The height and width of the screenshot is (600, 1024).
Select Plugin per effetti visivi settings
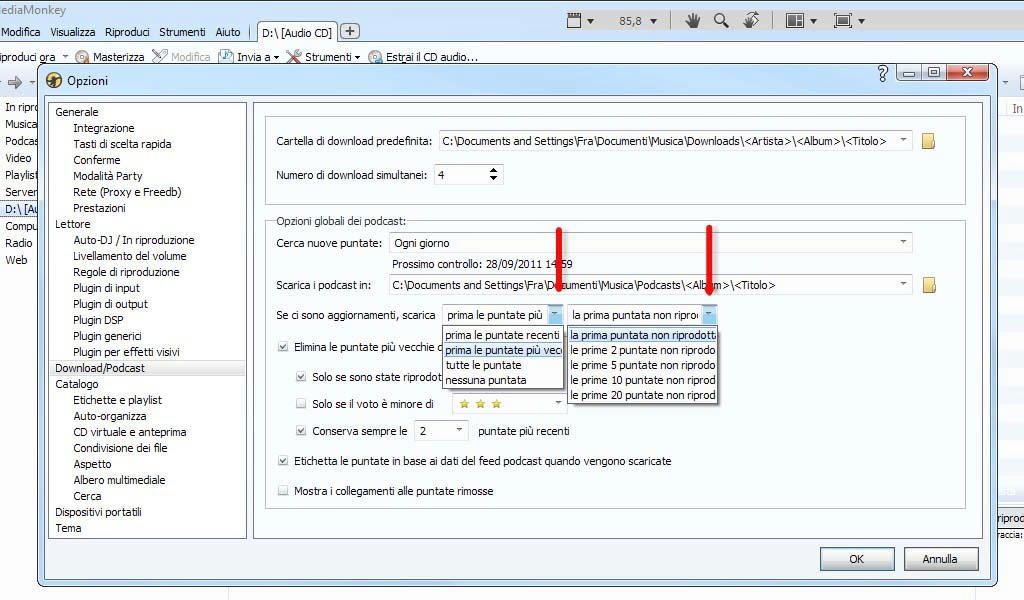[126, 352]
